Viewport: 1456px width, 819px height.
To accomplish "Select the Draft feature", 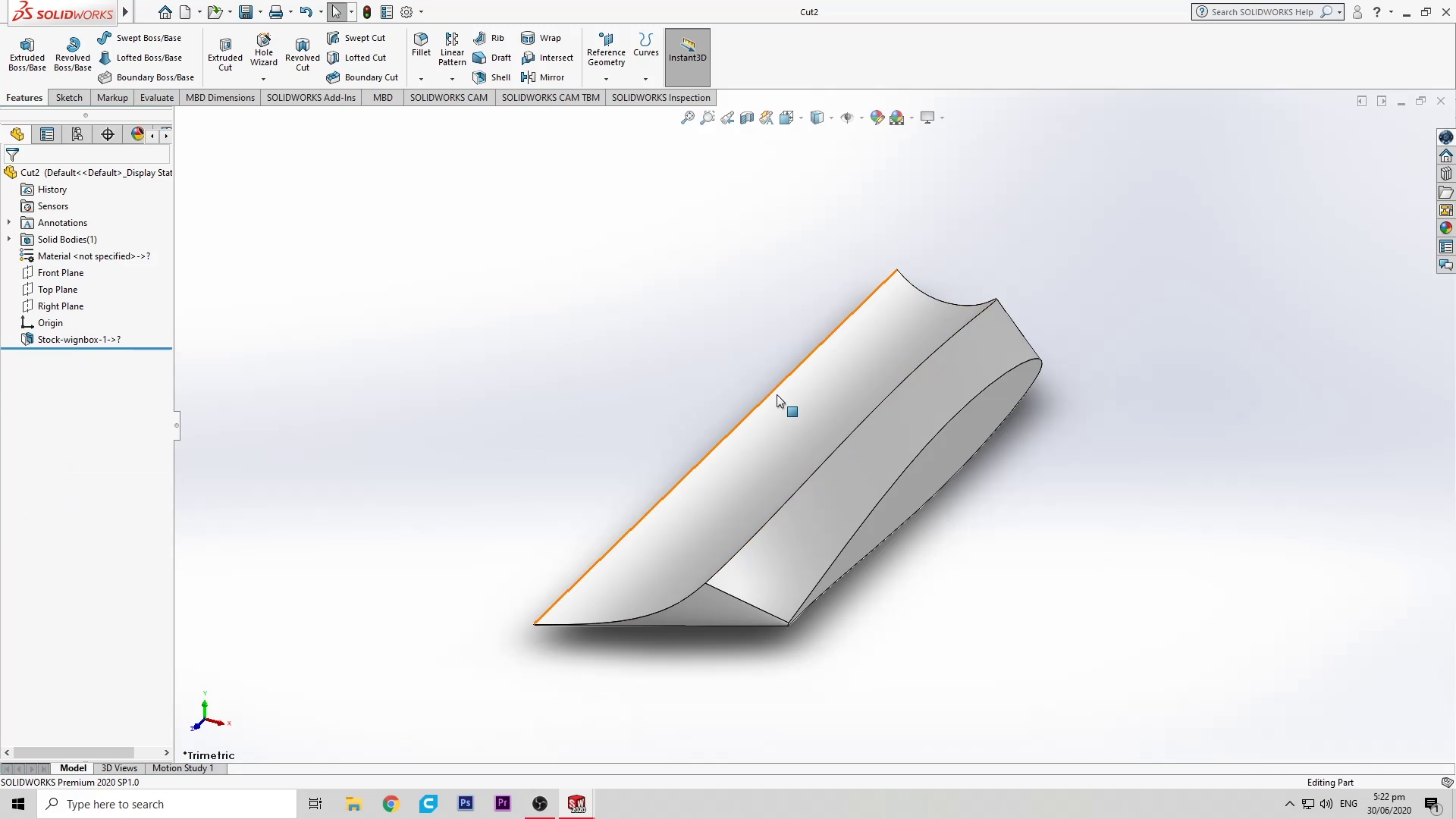I will click(491, 58).
